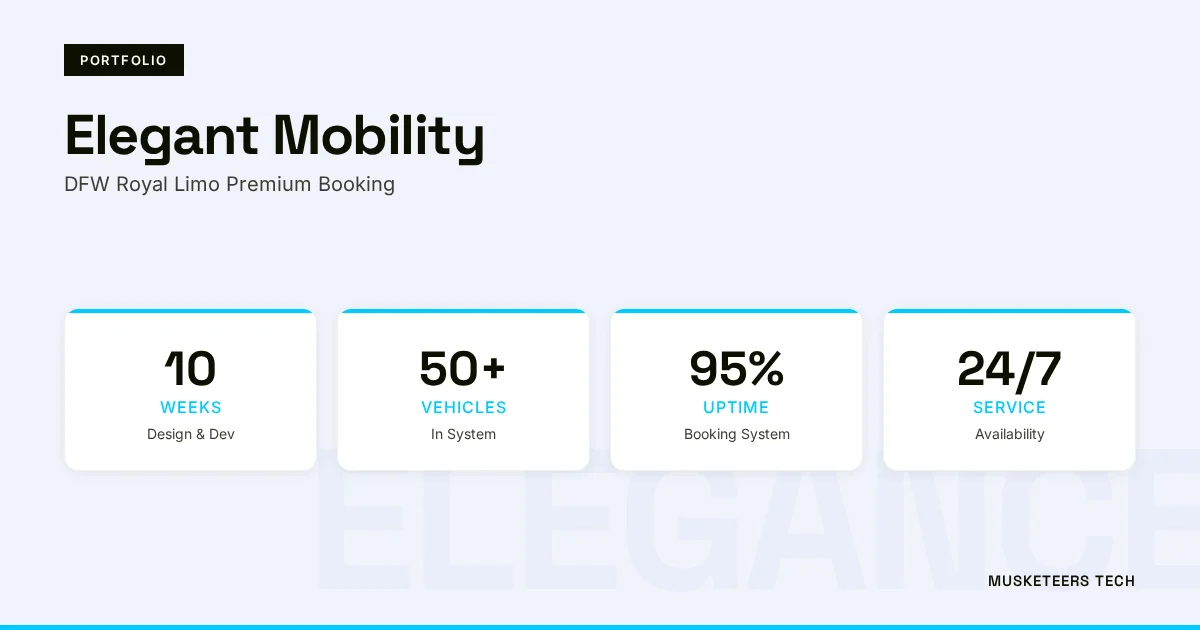Click the 95% statistic
Screen dimensions: 1200x630
point(737,369)
